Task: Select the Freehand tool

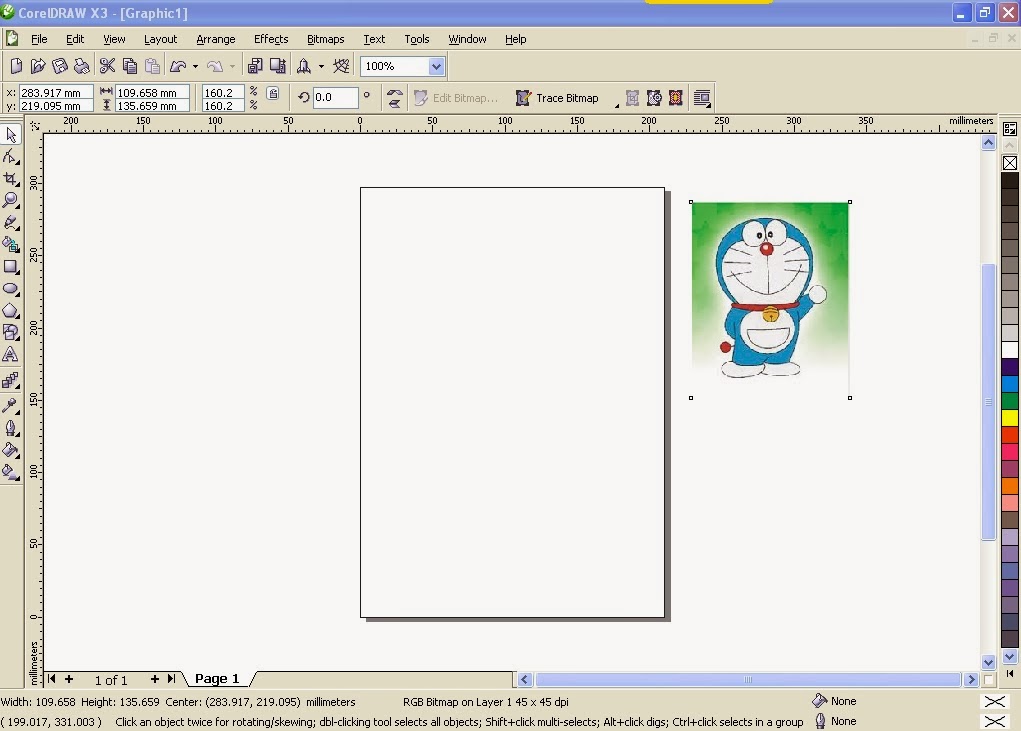Action: tap(11, 223)
